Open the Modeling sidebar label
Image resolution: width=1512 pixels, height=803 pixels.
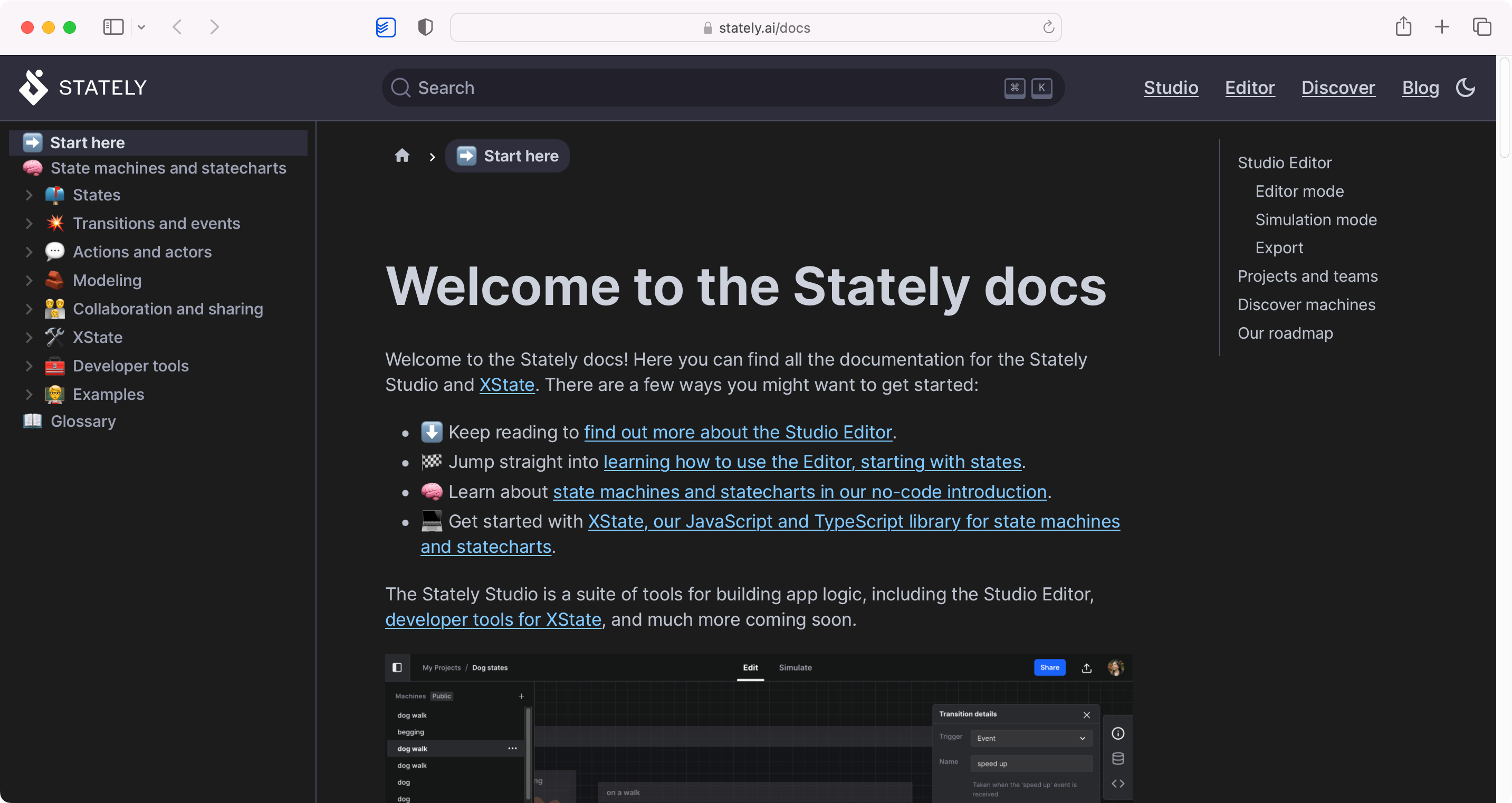(x=107, y=281)
